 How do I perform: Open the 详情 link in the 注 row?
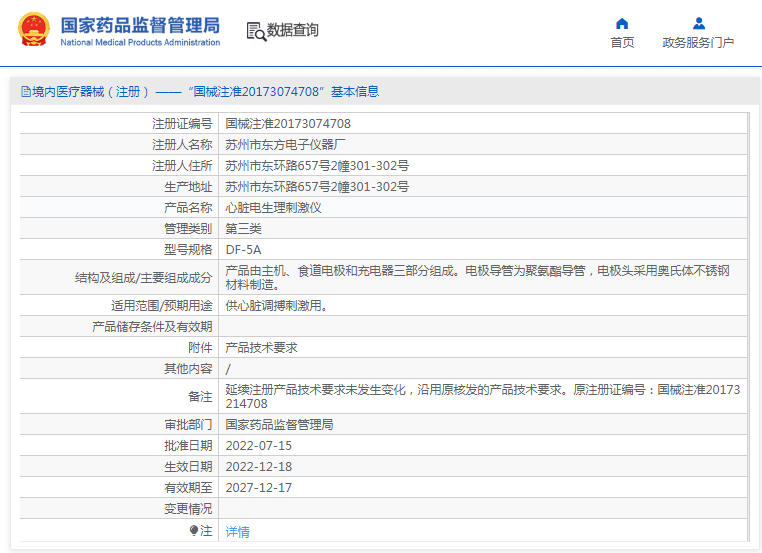tap(237, 532)
